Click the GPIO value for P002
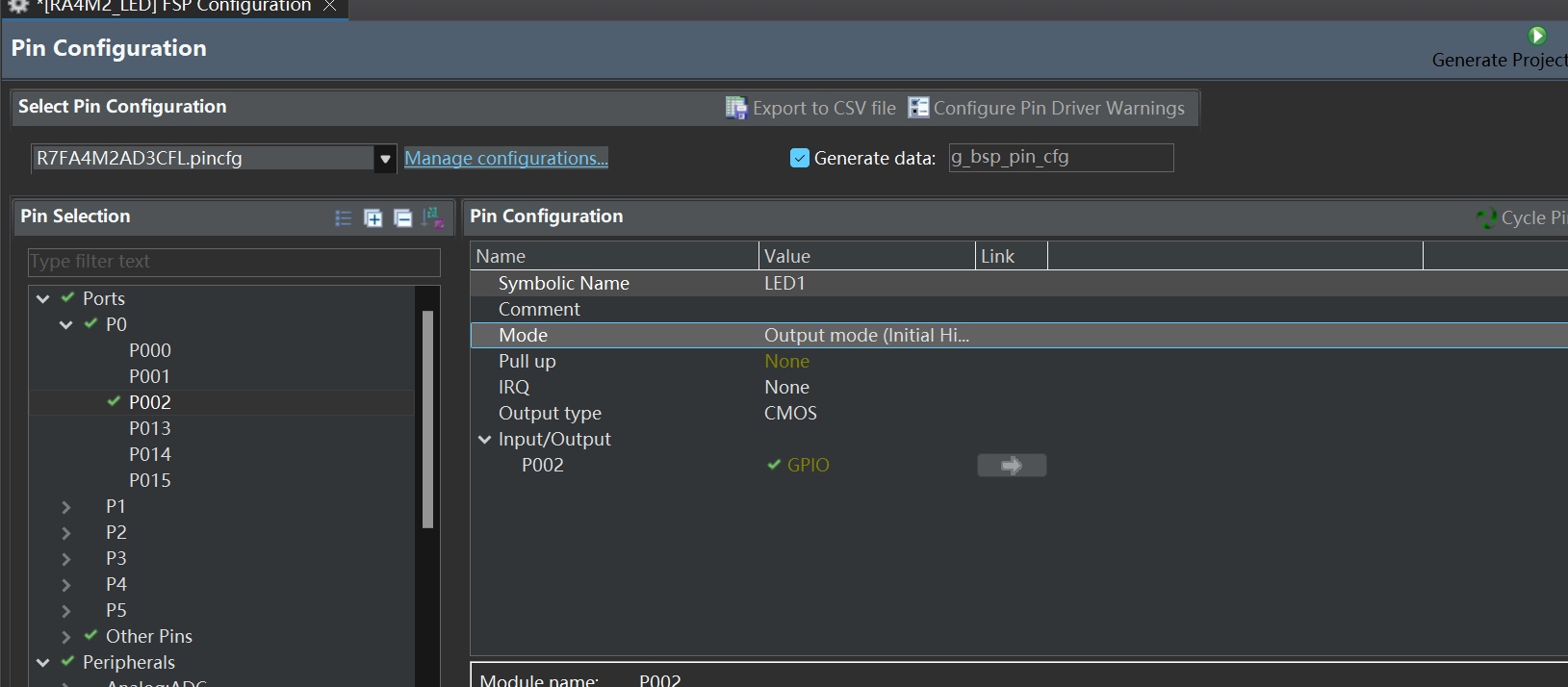Viewport: 1568px width, 687px height. click(x=808, y=466)
